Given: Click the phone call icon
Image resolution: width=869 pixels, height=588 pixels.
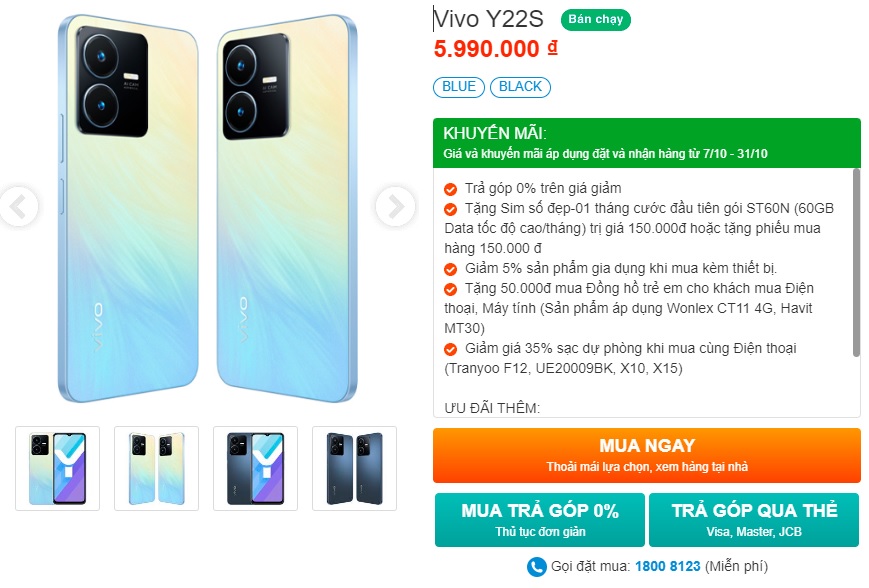Looking at the screenshot, I should coord(537,567).
